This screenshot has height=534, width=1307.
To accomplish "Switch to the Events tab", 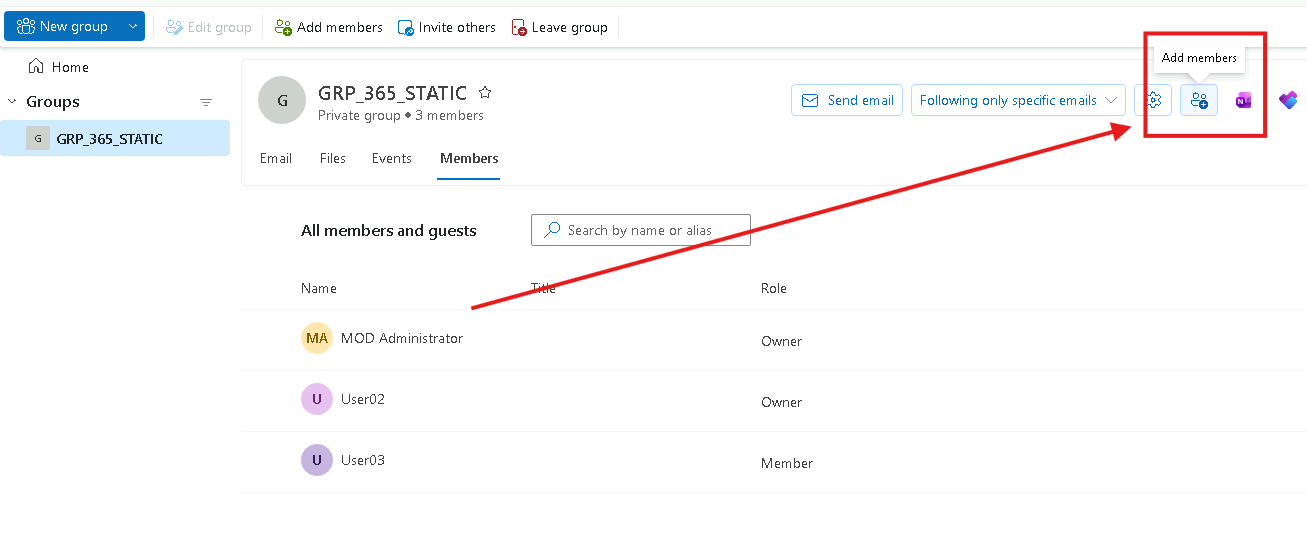I will pyautogui.click(x=392, y=158).
